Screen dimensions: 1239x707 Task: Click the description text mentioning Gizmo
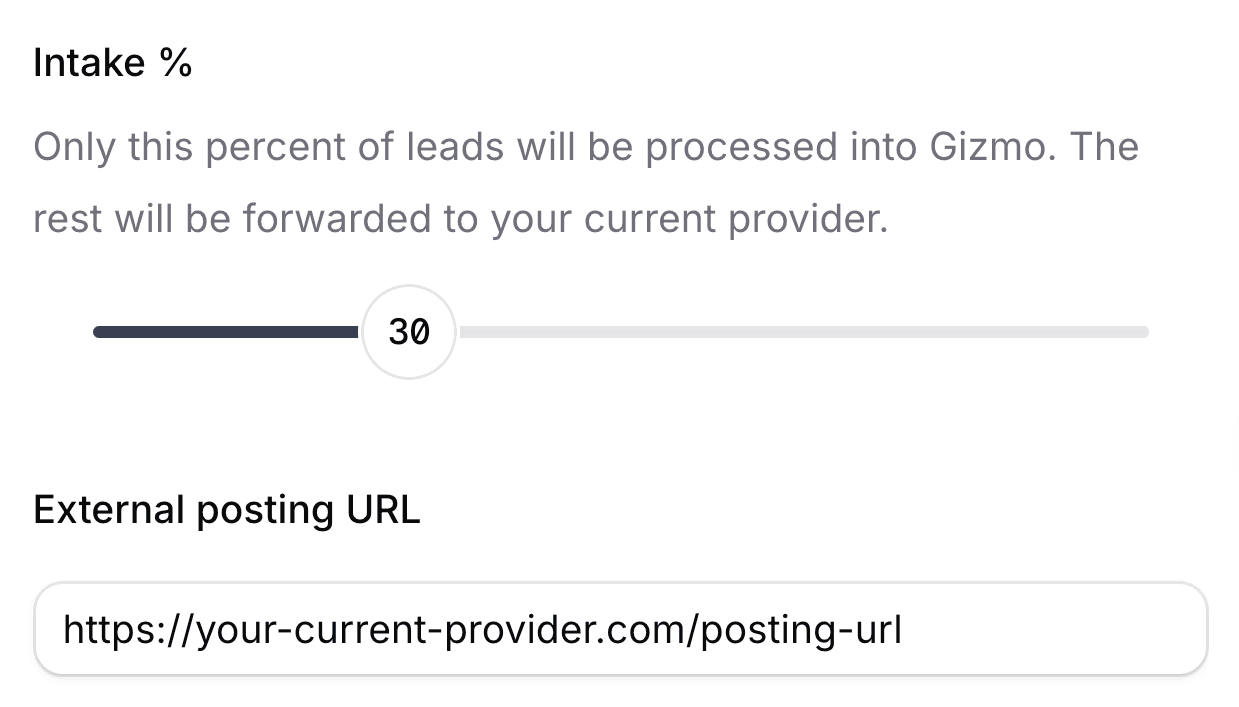click(x=585, y=146)
